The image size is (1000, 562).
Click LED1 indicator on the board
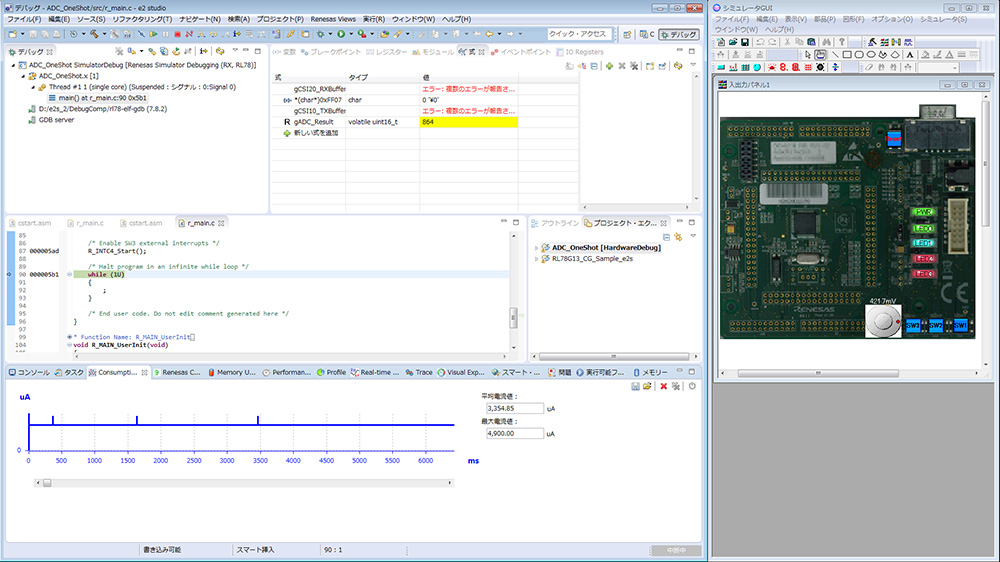click(x=923, y=243)
